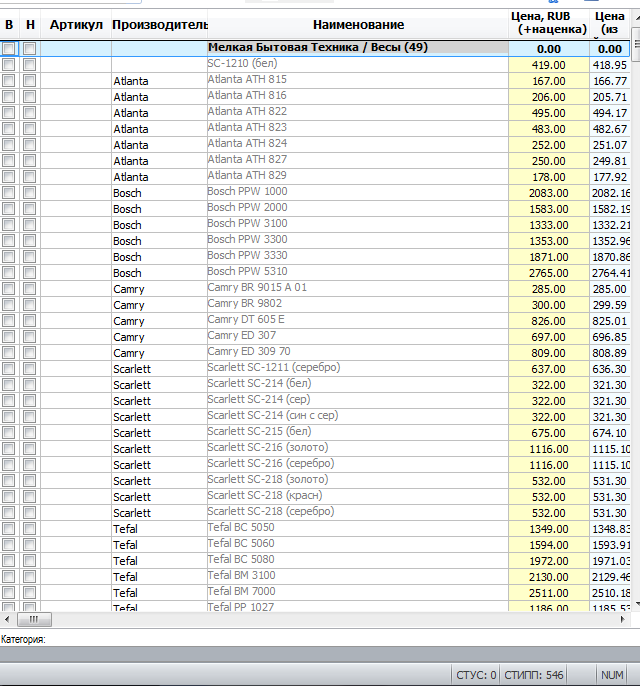
Task: Click the price cell 2083.00
Action: [x=549, y=192]
